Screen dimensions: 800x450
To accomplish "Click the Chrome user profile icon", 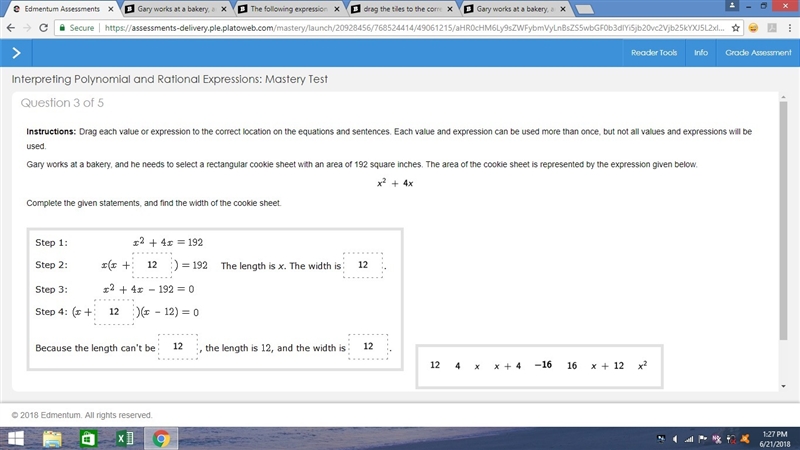I will pyautogui.click(x=732, y=6).
